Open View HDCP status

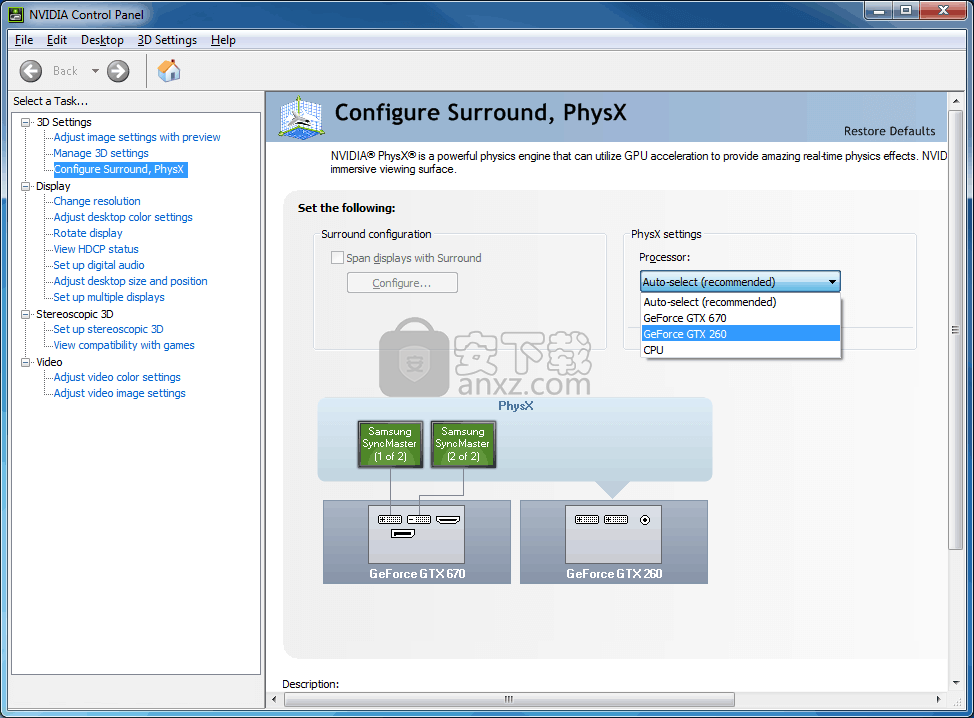pos(96,249)
